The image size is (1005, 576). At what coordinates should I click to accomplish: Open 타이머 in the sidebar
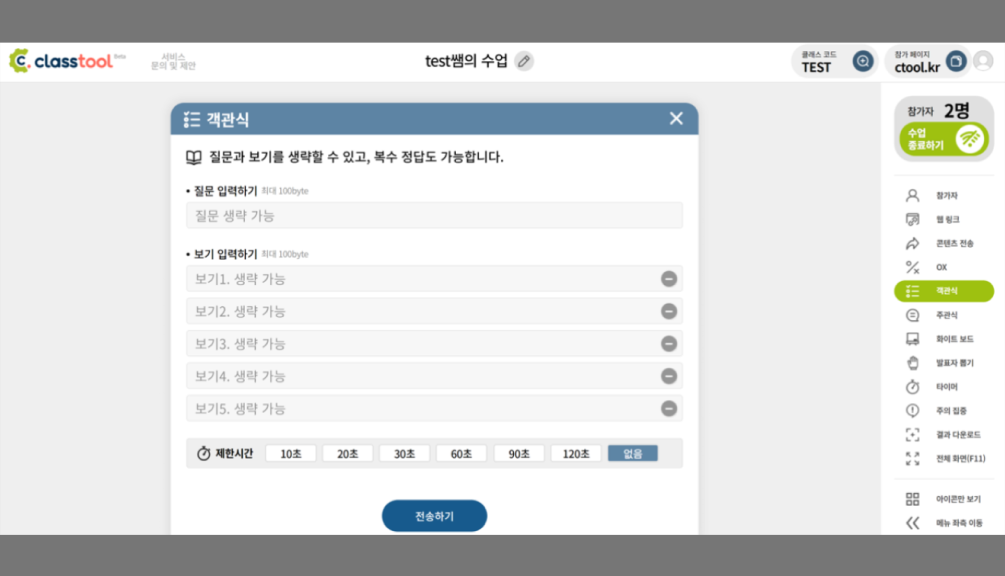click(943, 387)
